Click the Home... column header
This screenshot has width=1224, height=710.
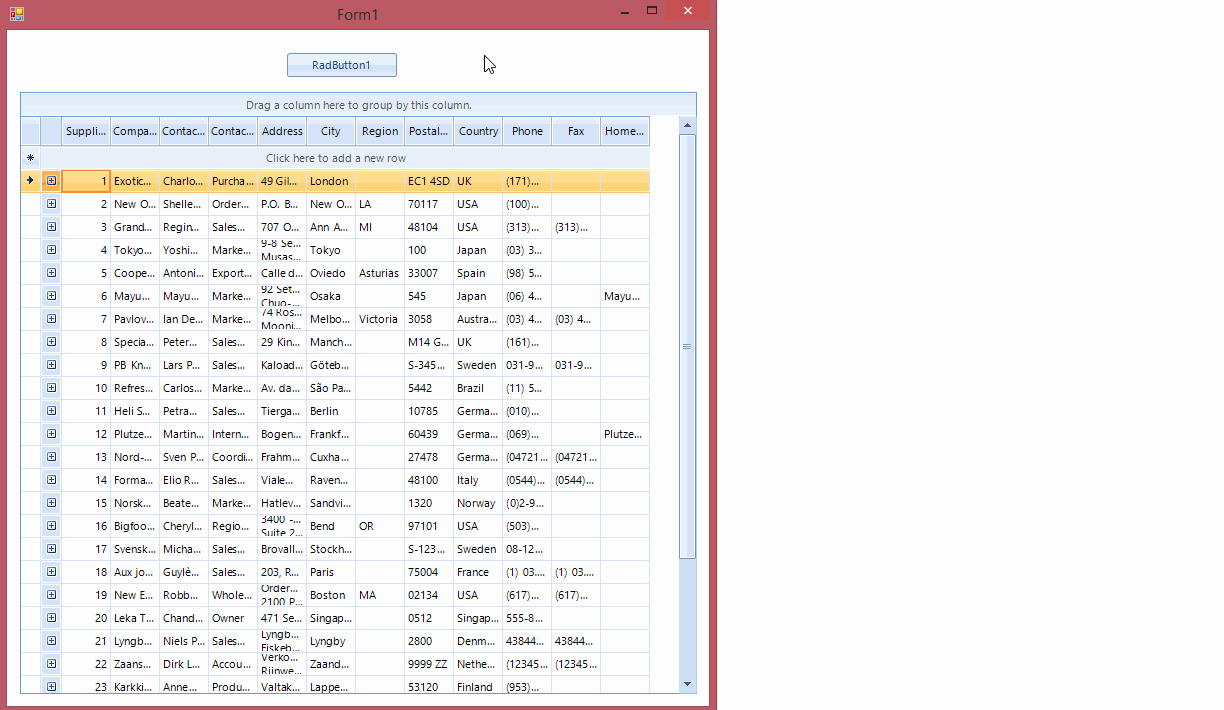point(625,131)
